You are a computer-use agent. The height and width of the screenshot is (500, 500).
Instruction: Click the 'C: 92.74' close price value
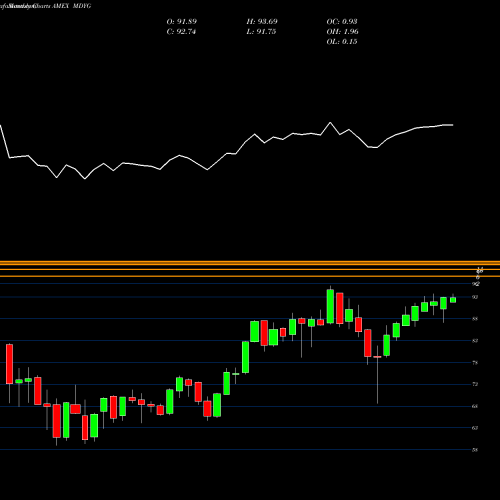181,32
